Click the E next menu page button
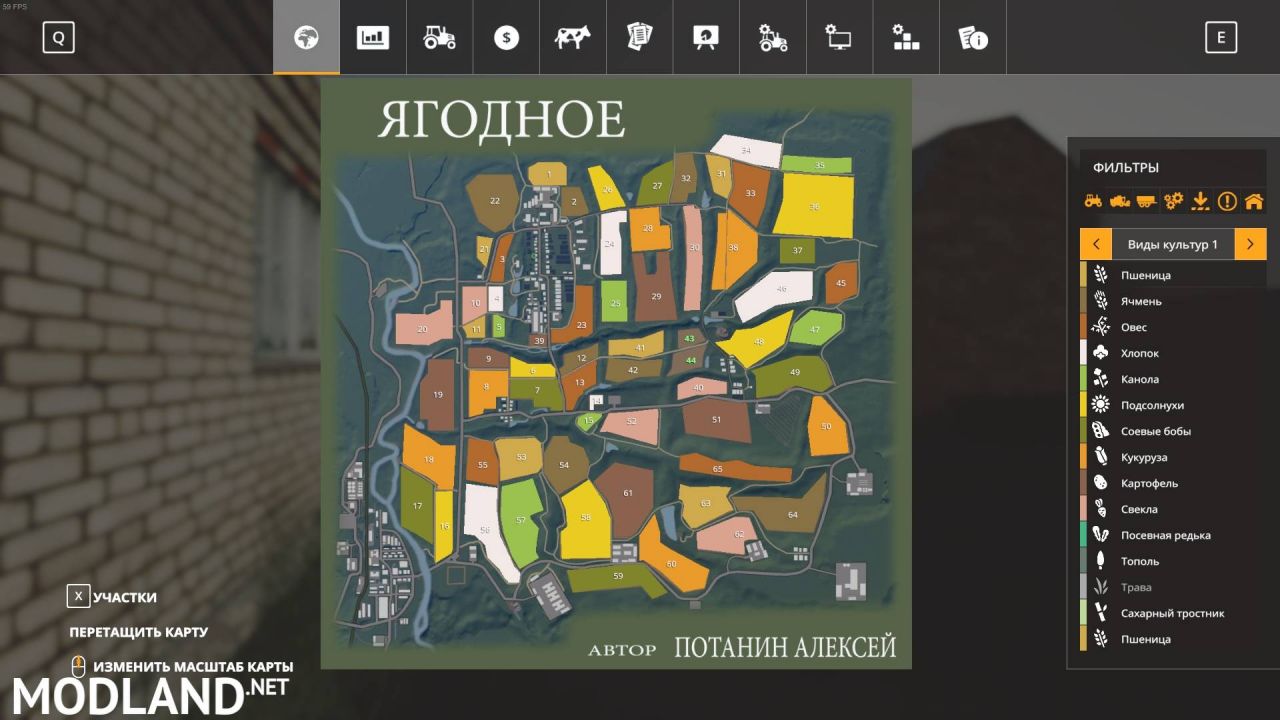This screenshot has height=720, width=1280. (x=1220, y=38)
